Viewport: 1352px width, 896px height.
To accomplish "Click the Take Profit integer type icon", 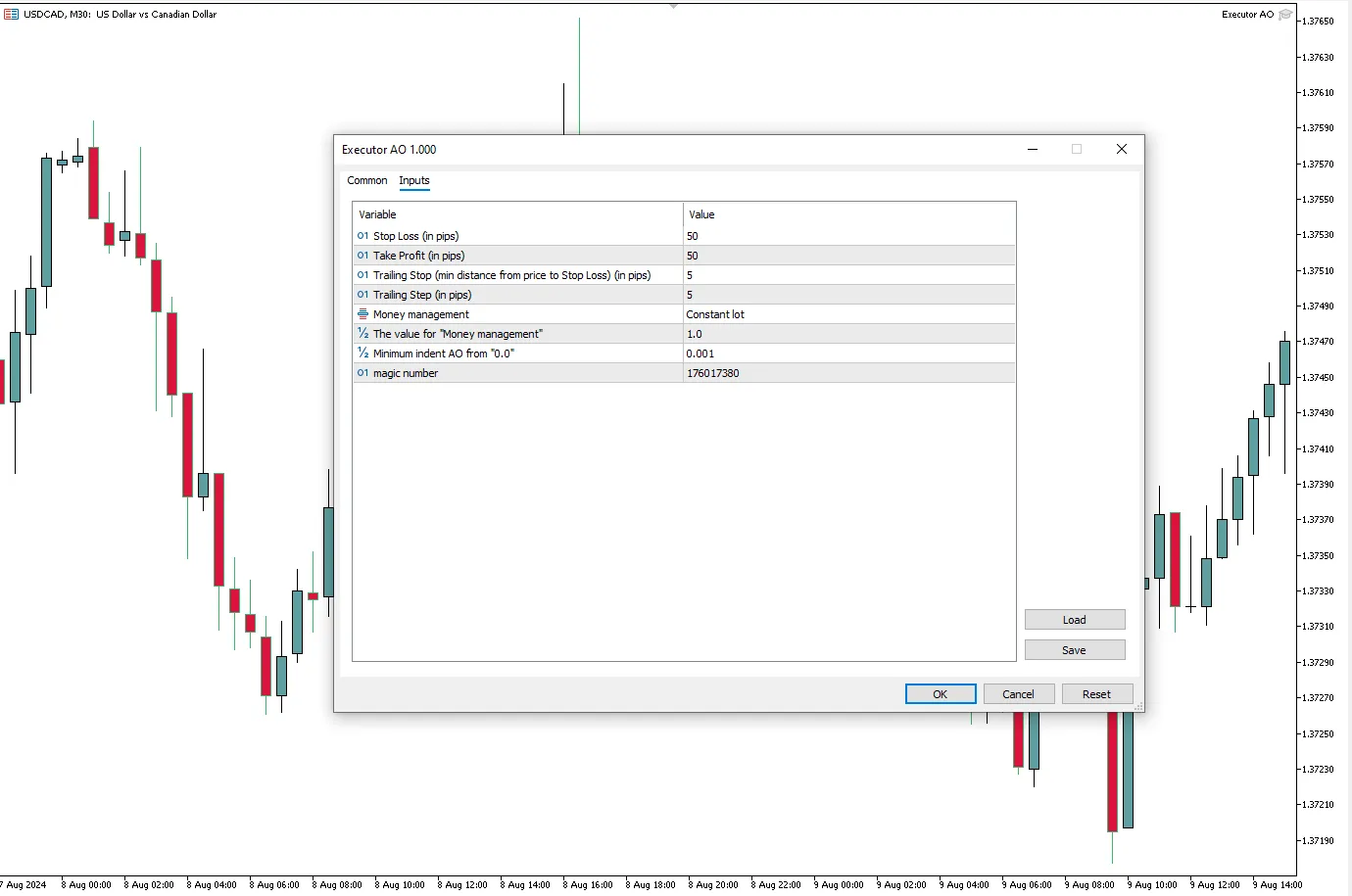I will [362, 256].
